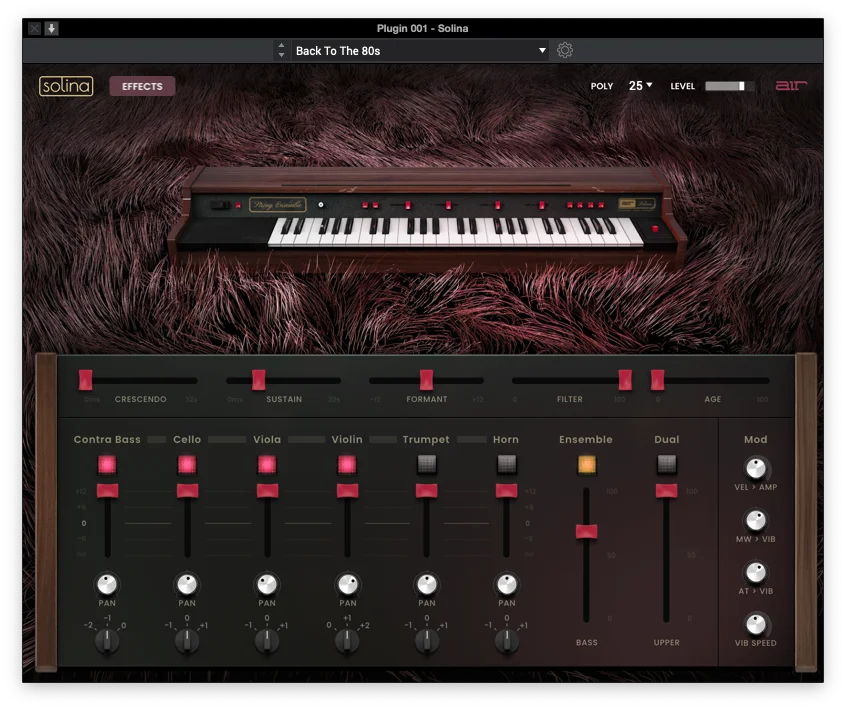Click the Ensemble BASS fader handle
The height and width of the screenshot is (709, 846).
(586, 531)
